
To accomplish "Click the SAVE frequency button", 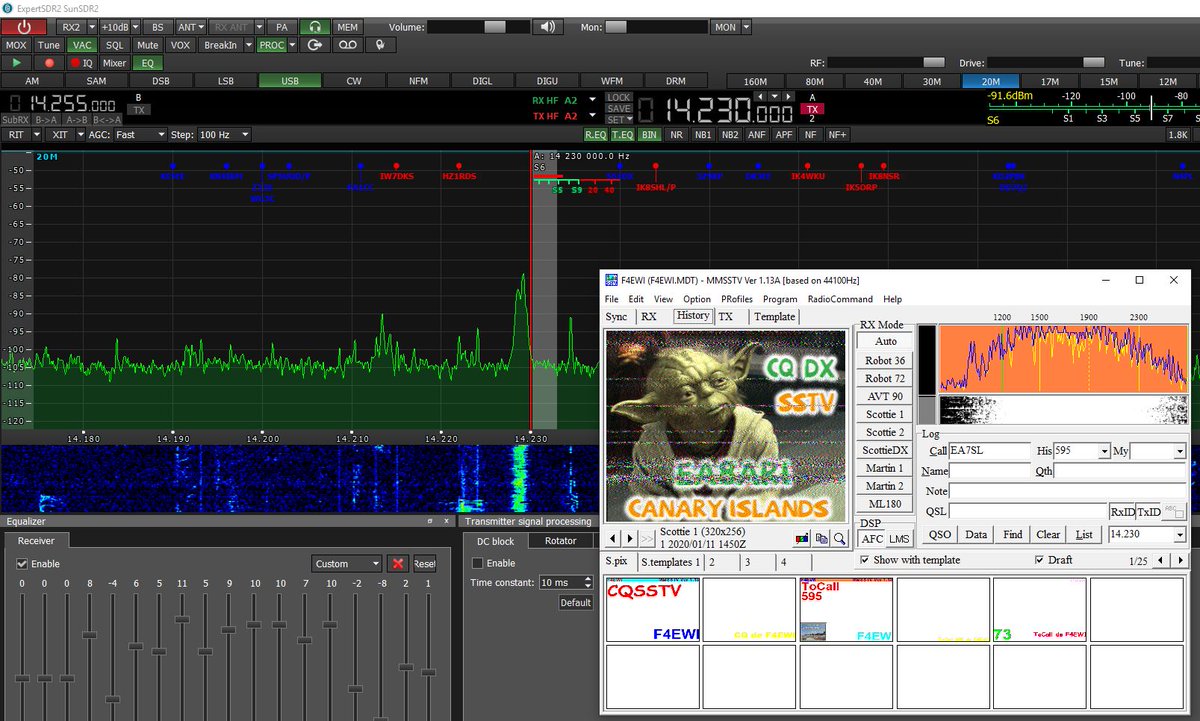I will click(618, 109).
